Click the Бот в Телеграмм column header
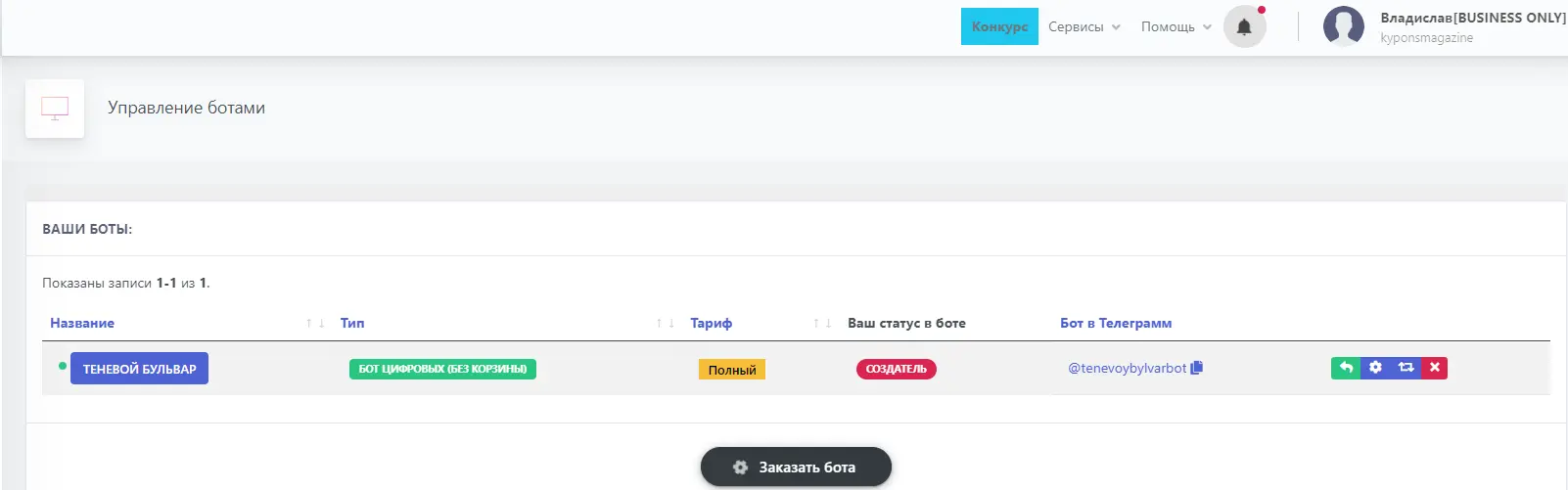1568x490 pixels. (1116, 323)
